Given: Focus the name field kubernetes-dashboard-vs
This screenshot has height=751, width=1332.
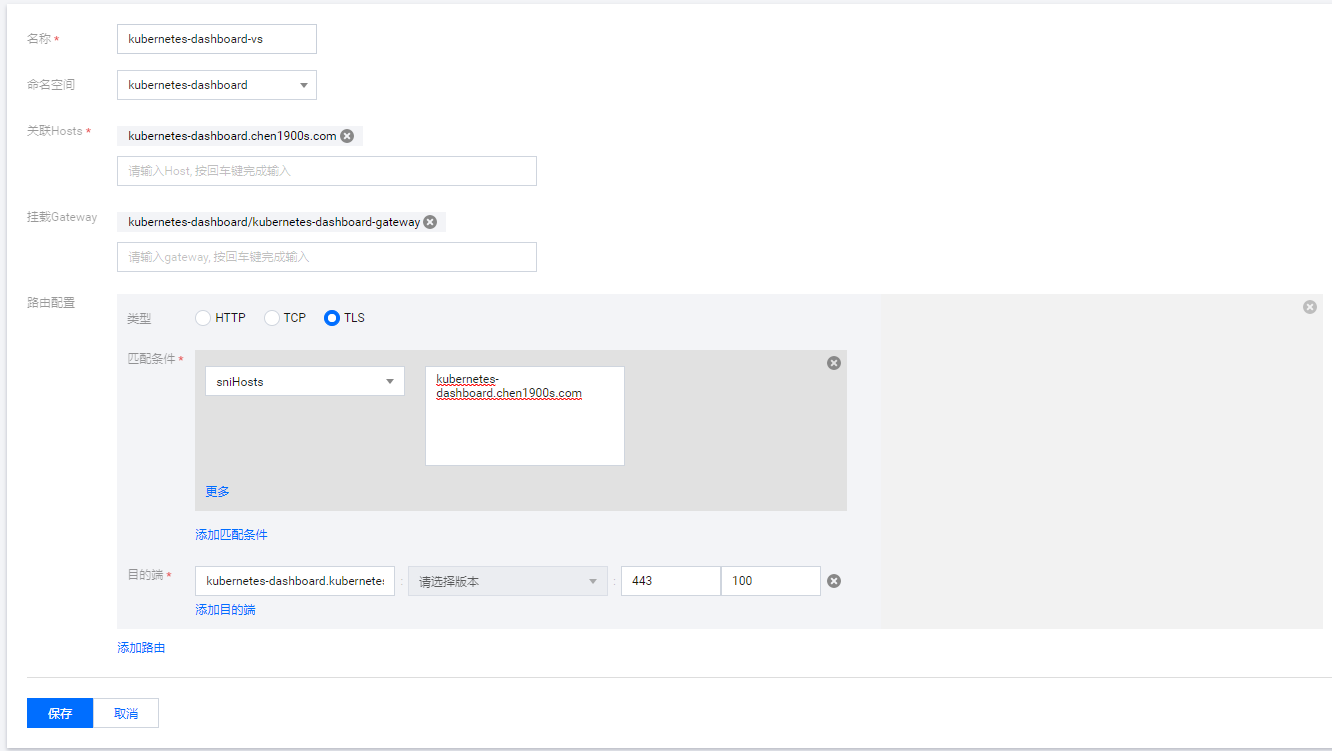Looking at the screenshot, I should (x=216, y=39).
